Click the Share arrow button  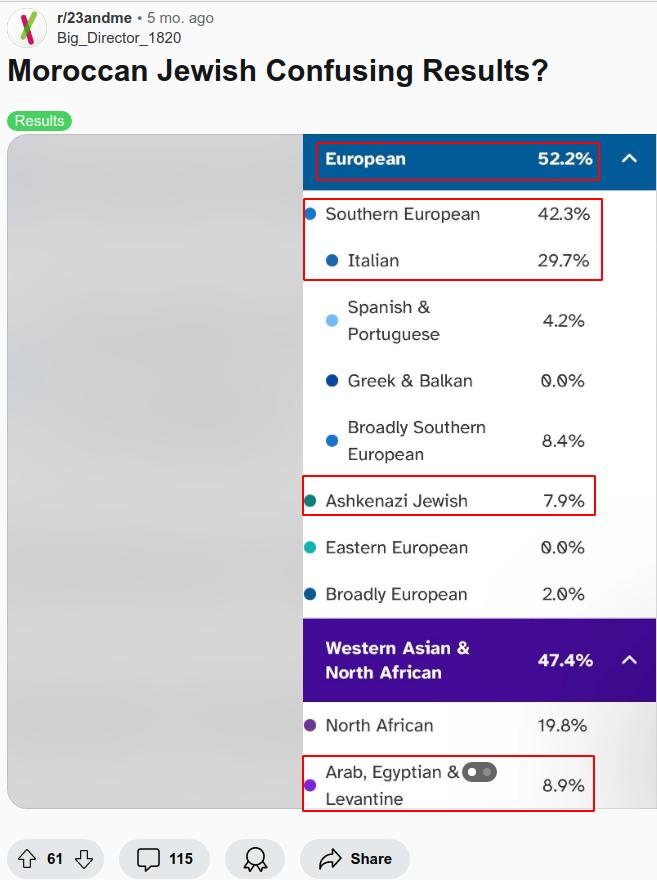click(354, 859)
